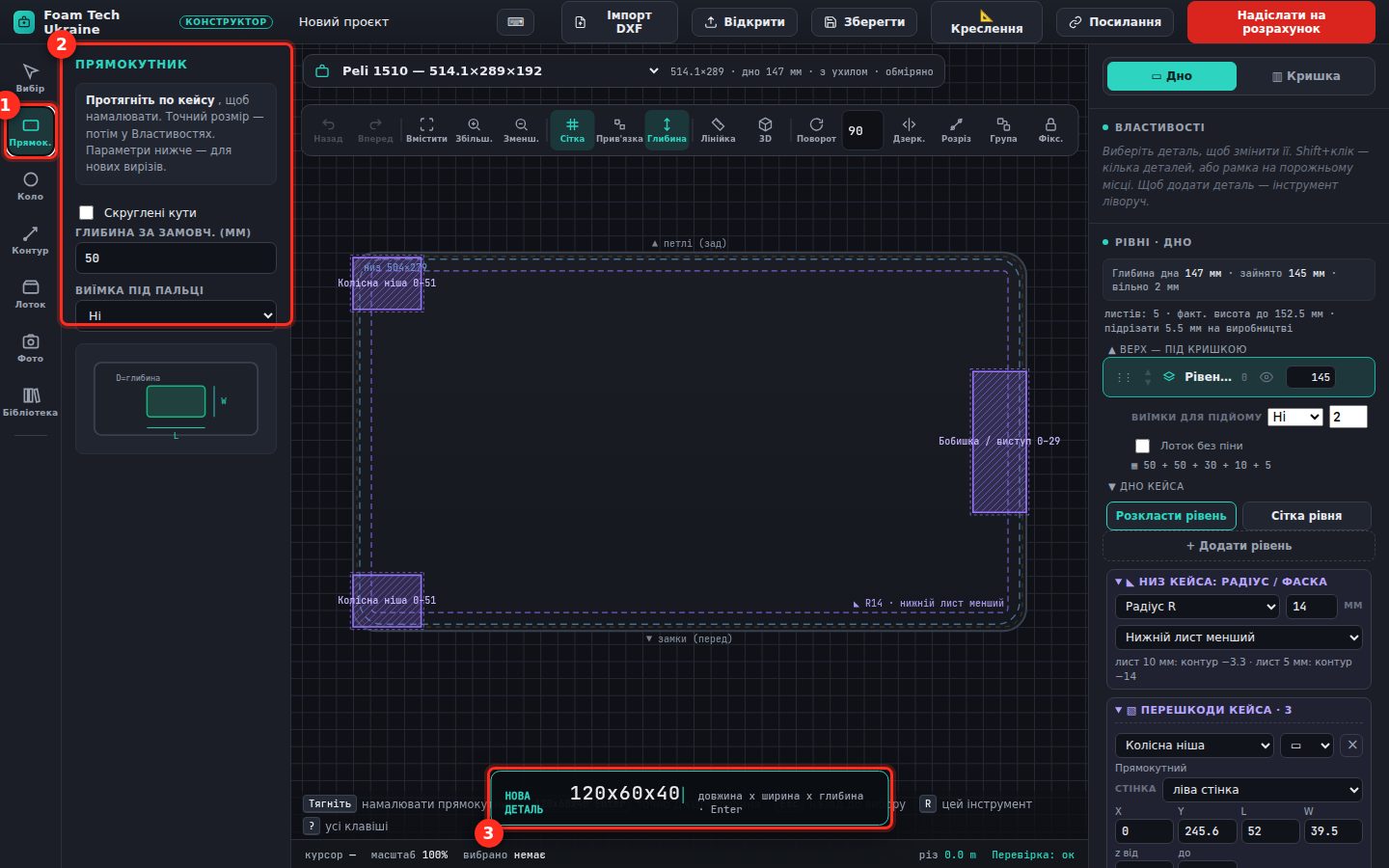Click Додати рівень button

[1239, 546]
